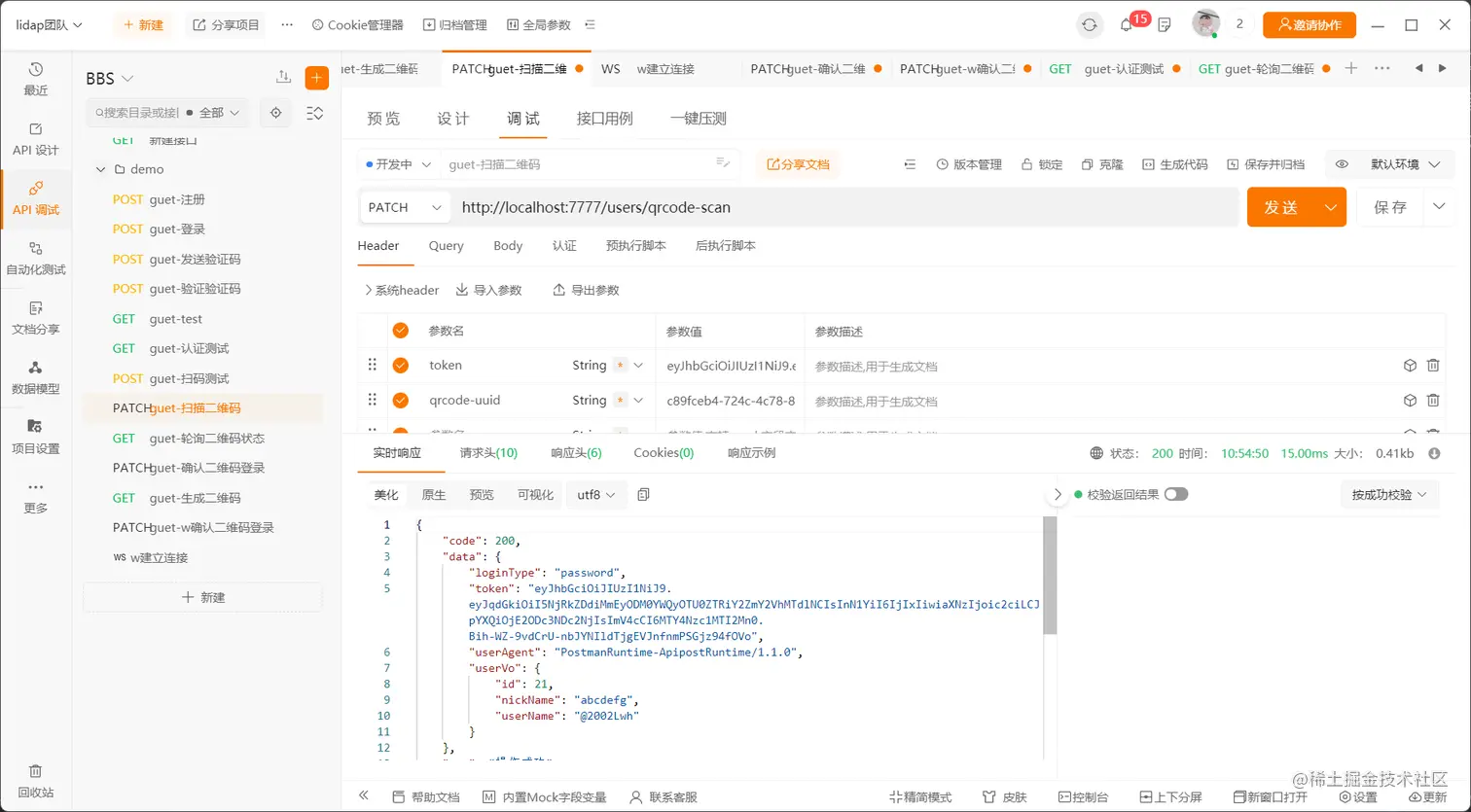Click the cube icon in the token row

1410,366
